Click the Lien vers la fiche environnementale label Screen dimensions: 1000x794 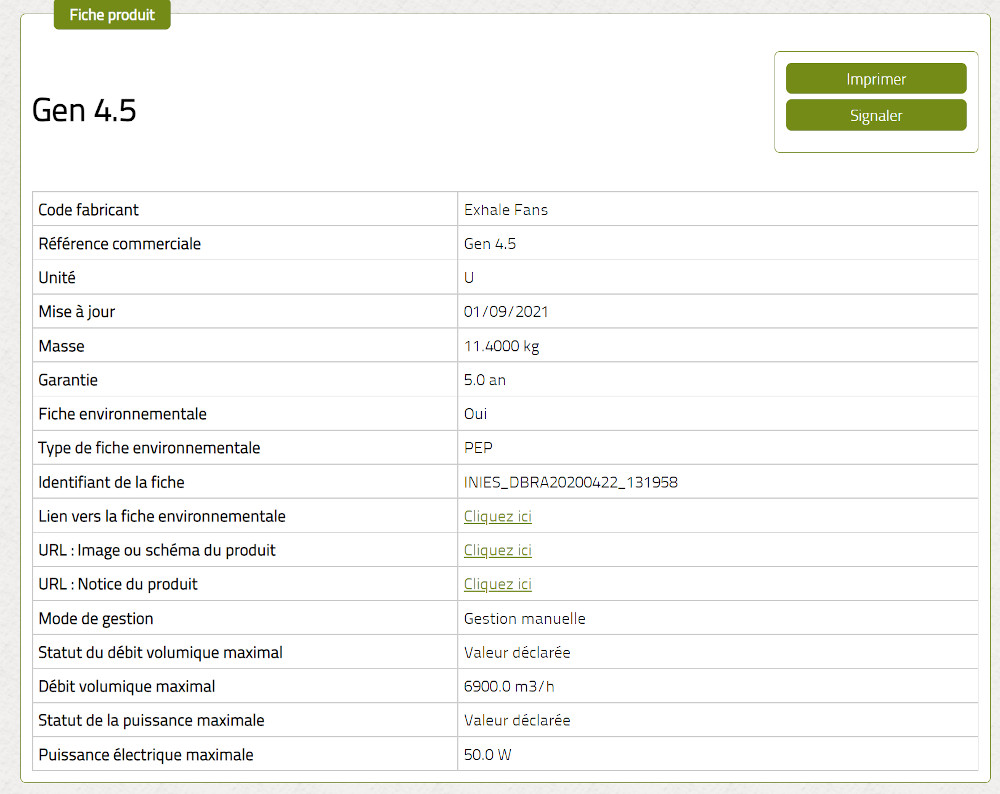click(162, 516)
